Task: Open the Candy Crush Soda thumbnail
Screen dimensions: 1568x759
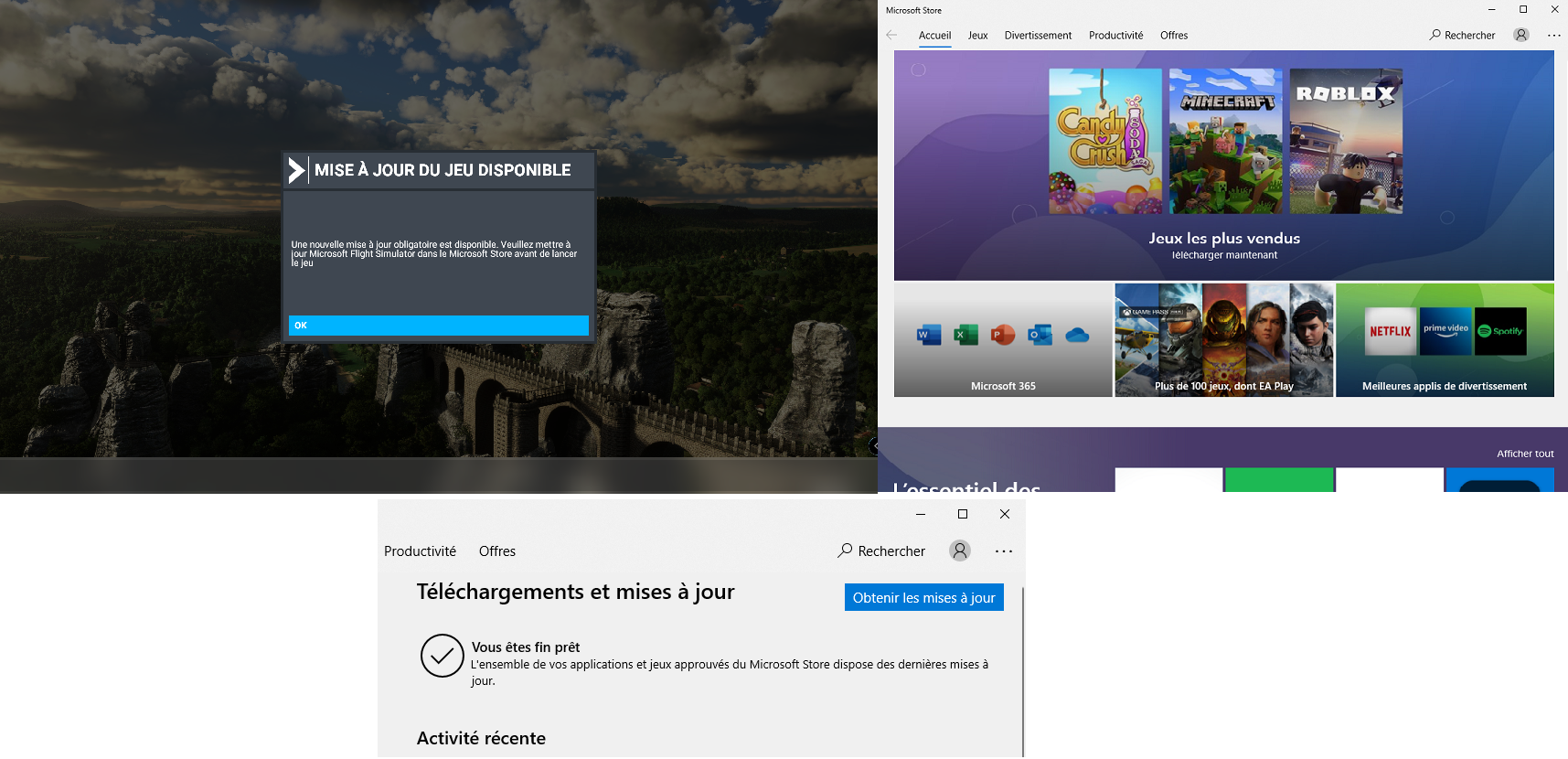Action: [x=1105, y=141]
